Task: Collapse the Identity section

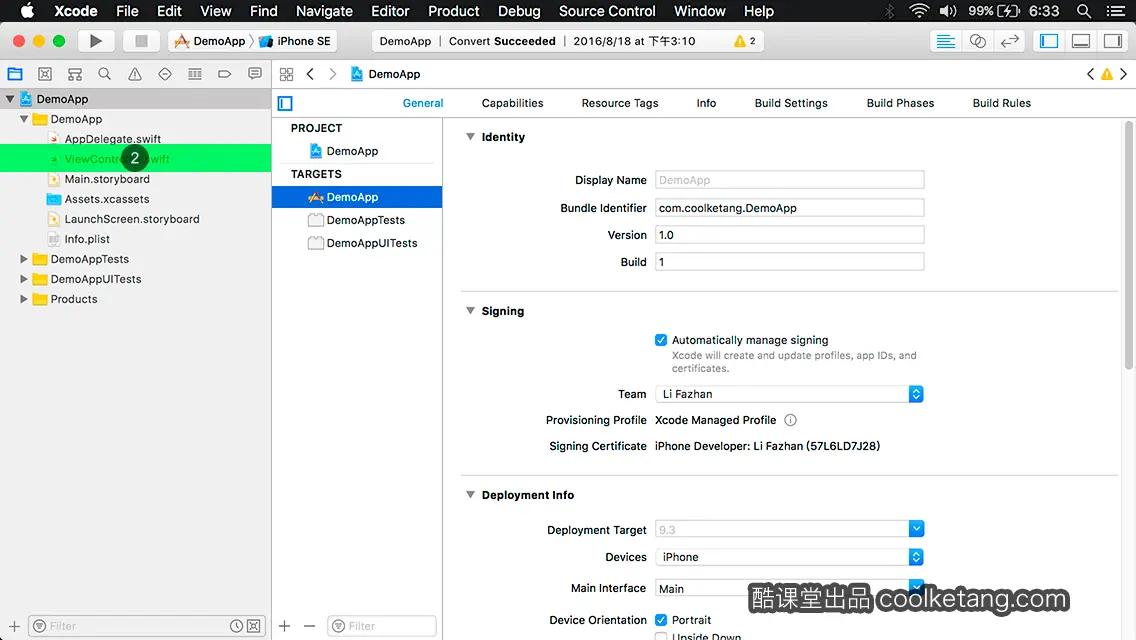Action: [470, 136]
